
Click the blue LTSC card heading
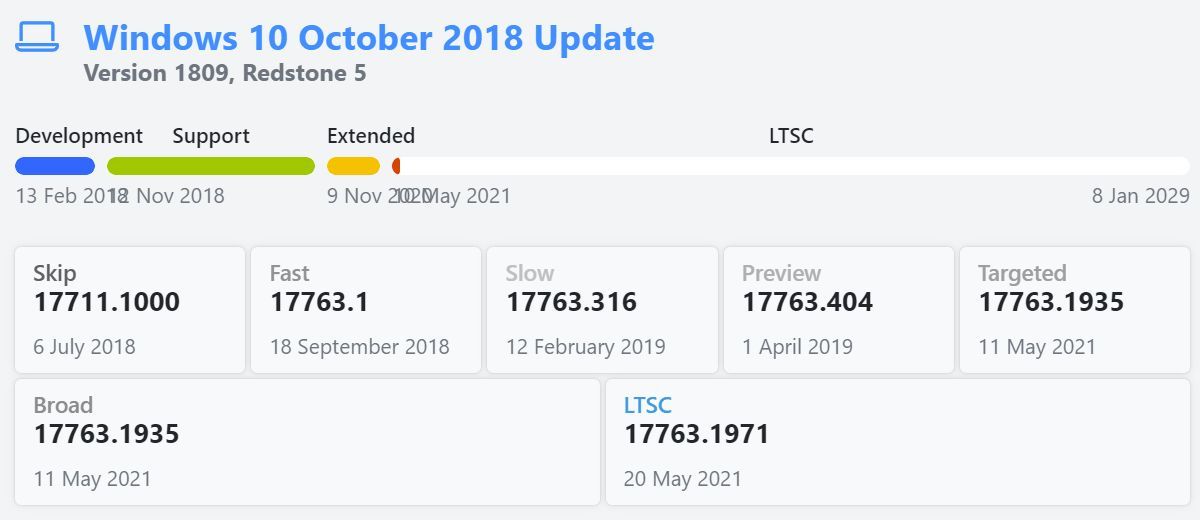click(x=648, y=405)
